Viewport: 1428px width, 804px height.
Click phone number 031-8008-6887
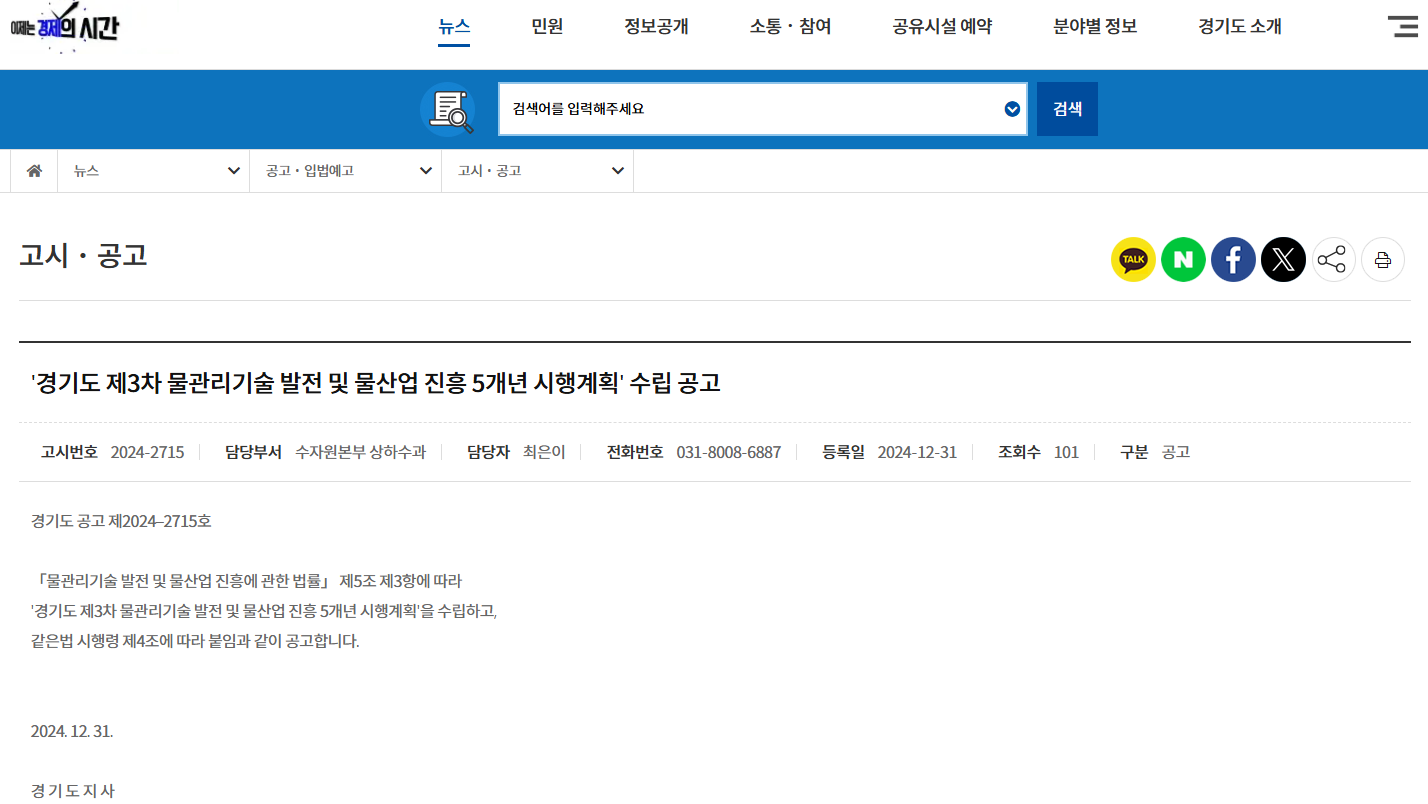point(729,452)
